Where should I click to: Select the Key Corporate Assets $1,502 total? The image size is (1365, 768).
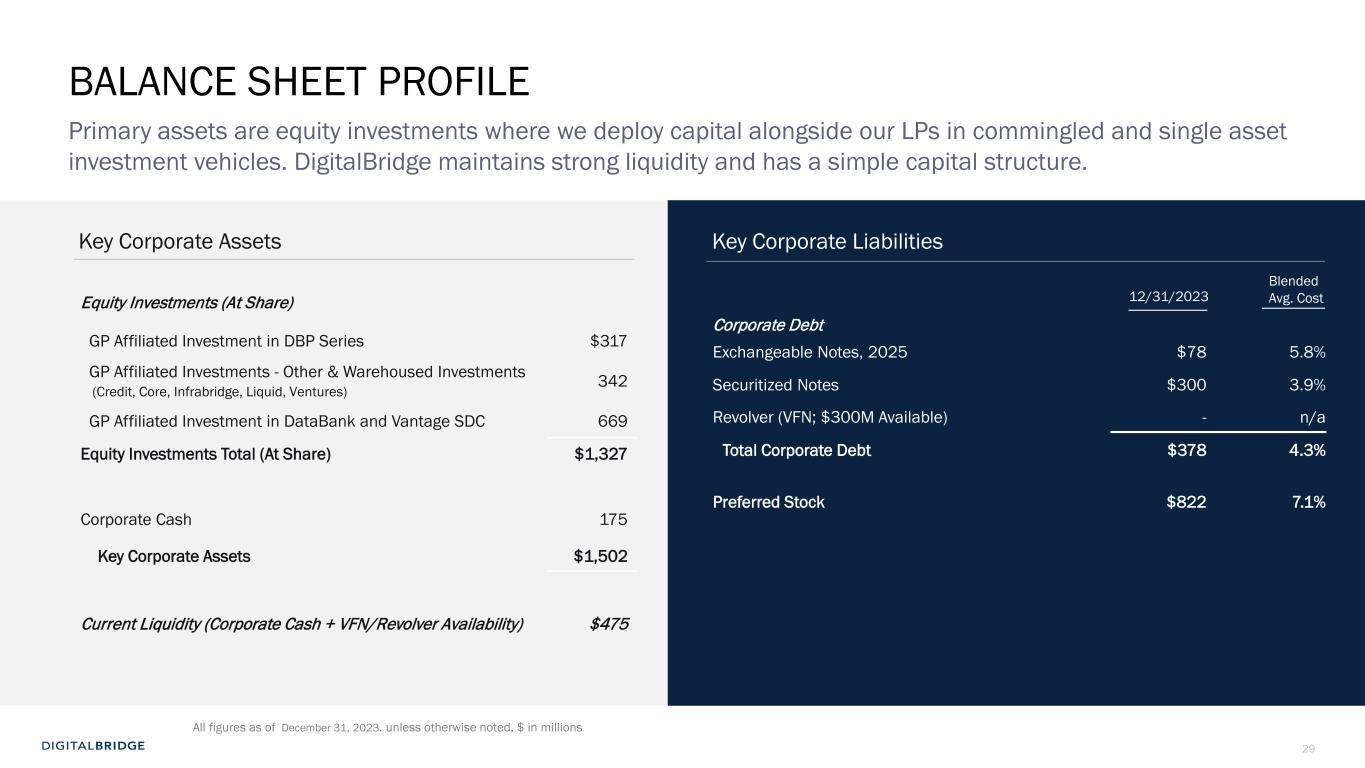tap(600, 556)
